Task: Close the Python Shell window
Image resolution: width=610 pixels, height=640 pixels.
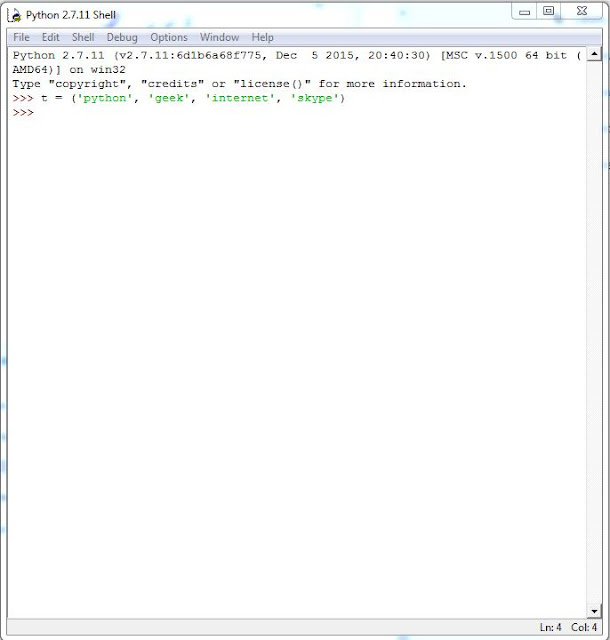Action: (x=582, y=11)
